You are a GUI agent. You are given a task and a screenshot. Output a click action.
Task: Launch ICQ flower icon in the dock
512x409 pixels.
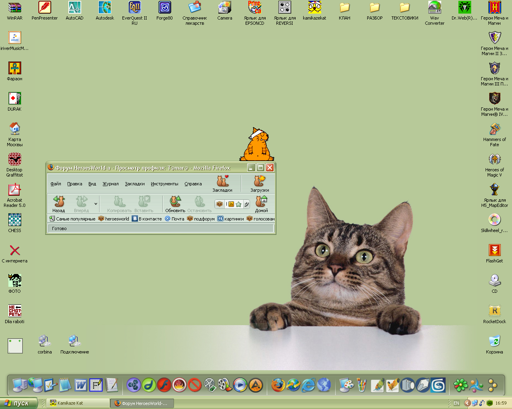point(461,385)
